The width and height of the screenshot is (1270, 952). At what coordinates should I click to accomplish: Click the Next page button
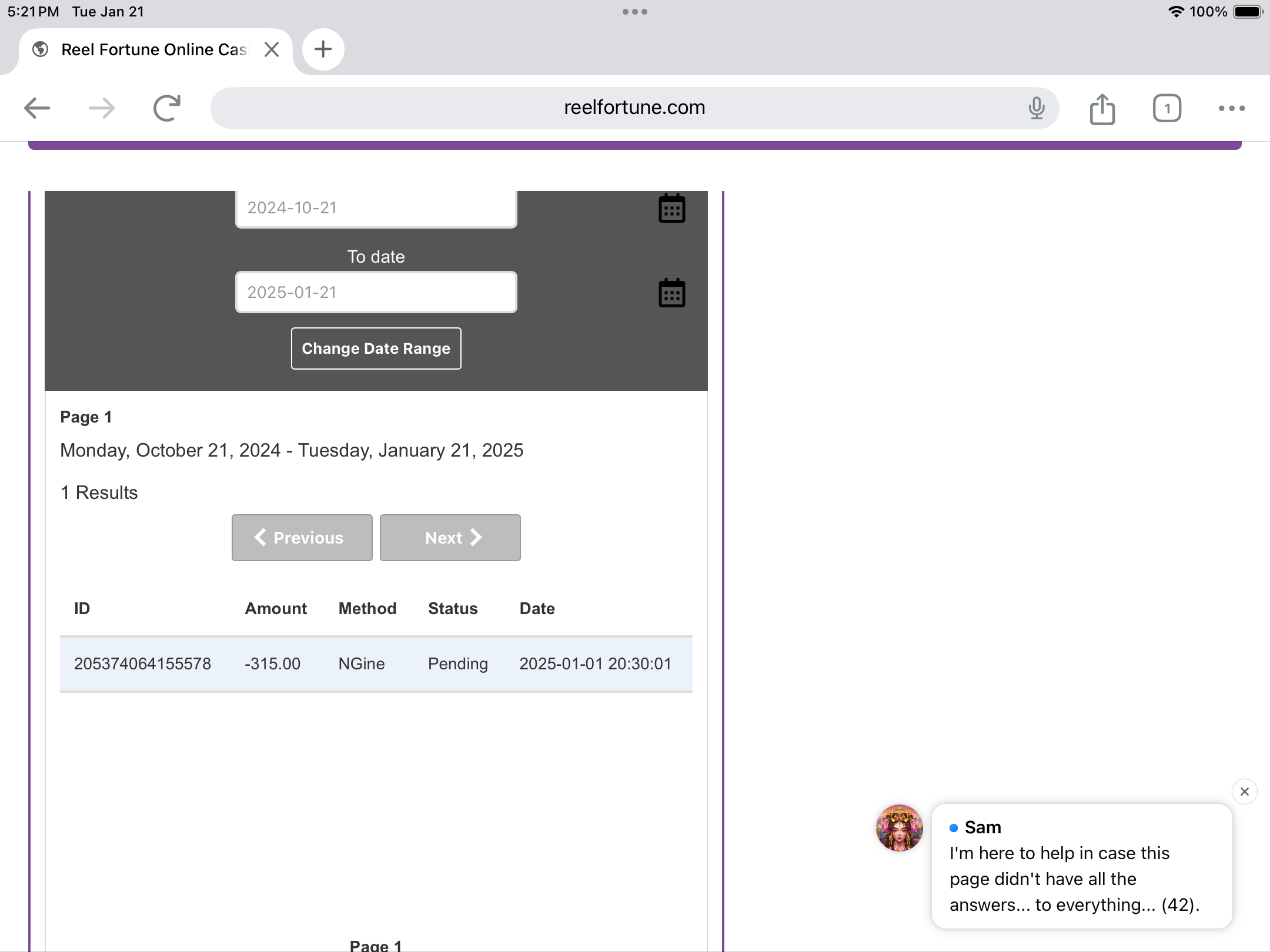450,538
